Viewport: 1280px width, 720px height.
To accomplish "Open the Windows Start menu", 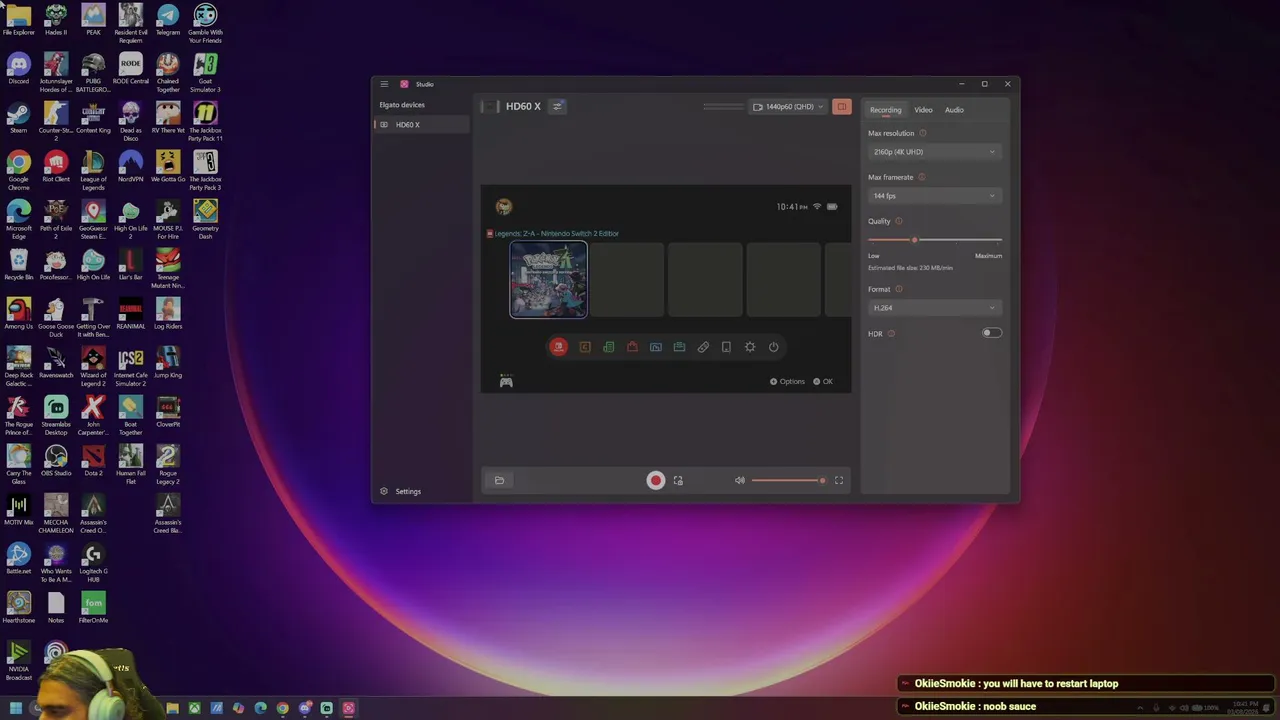I will coord(16,709).
